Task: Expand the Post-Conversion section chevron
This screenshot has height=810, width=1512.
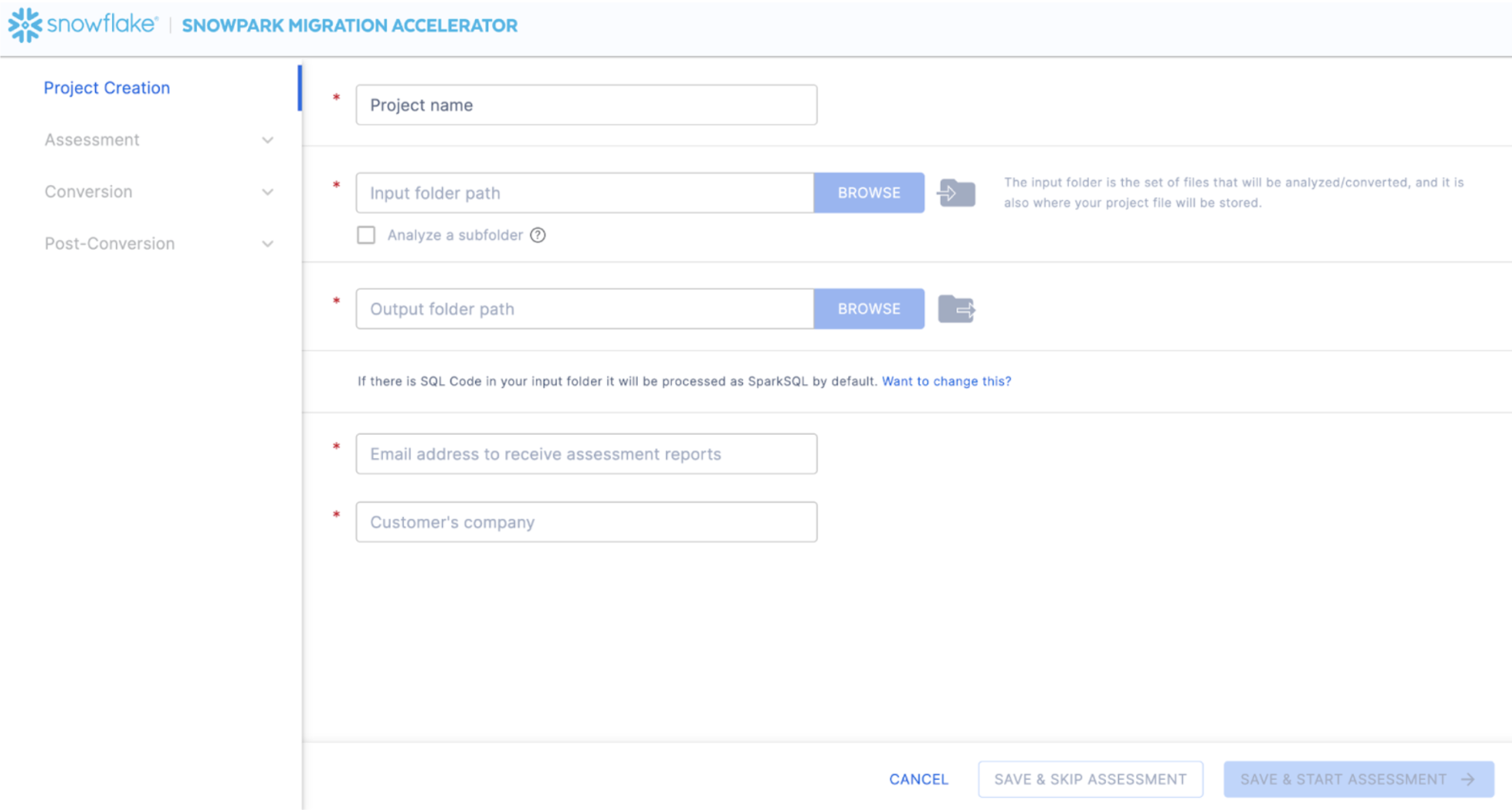Action: 267,244
